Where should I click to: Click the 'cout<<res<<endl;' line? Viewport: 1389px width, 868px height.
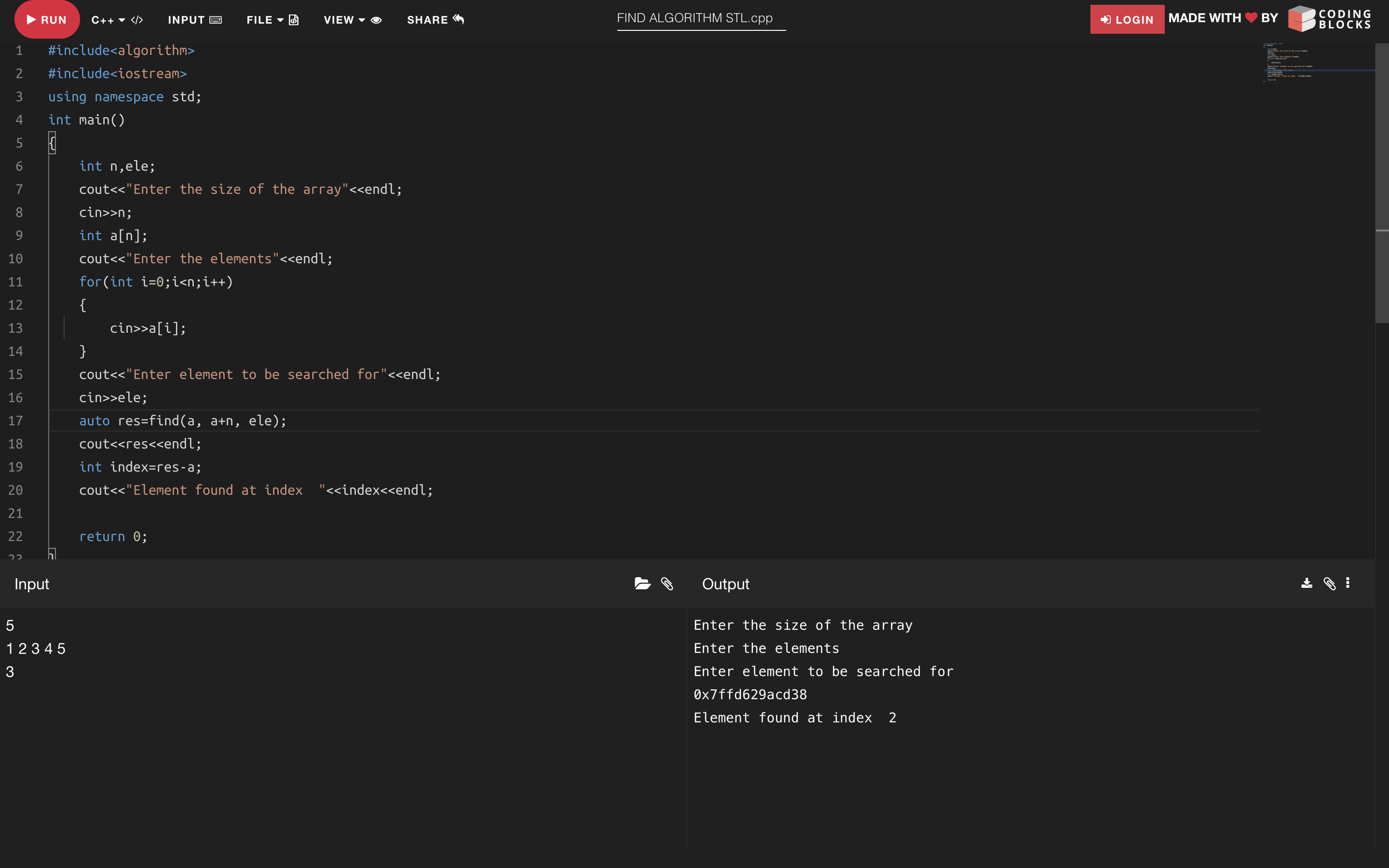pyautogui.click(x=140, y=444)
